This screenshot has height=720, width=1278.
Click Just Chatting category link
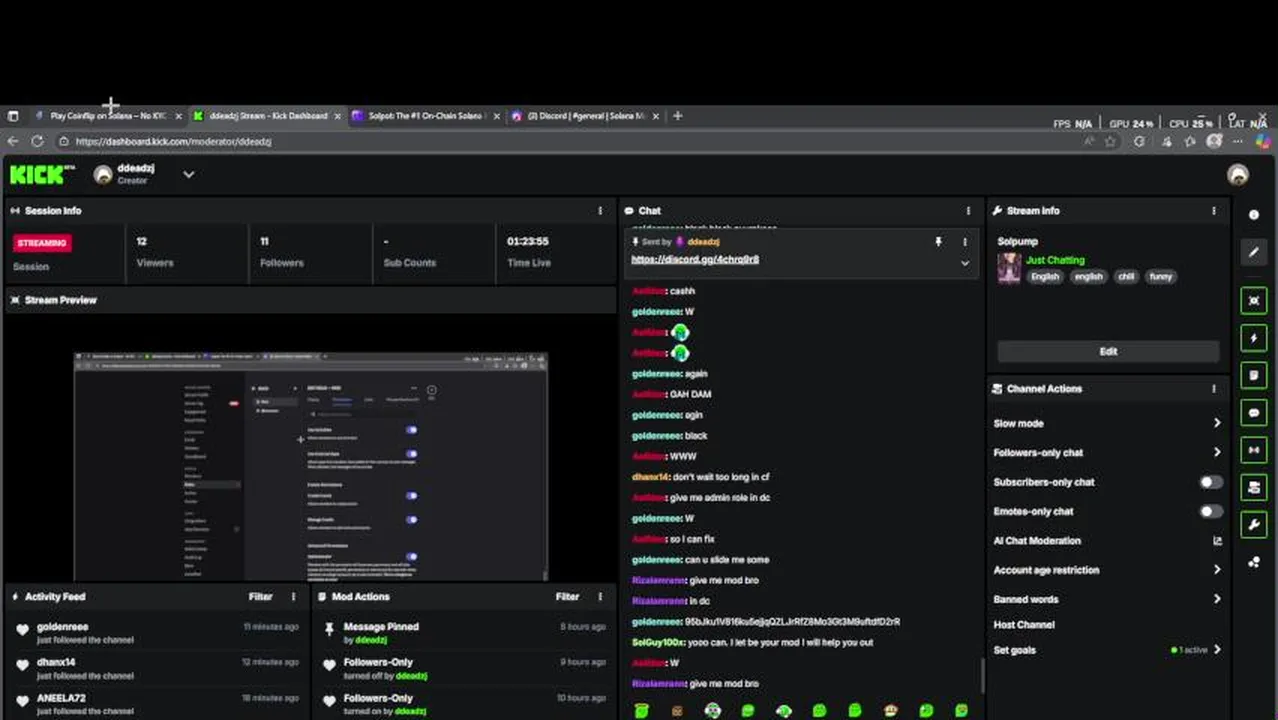[1054, 260]
